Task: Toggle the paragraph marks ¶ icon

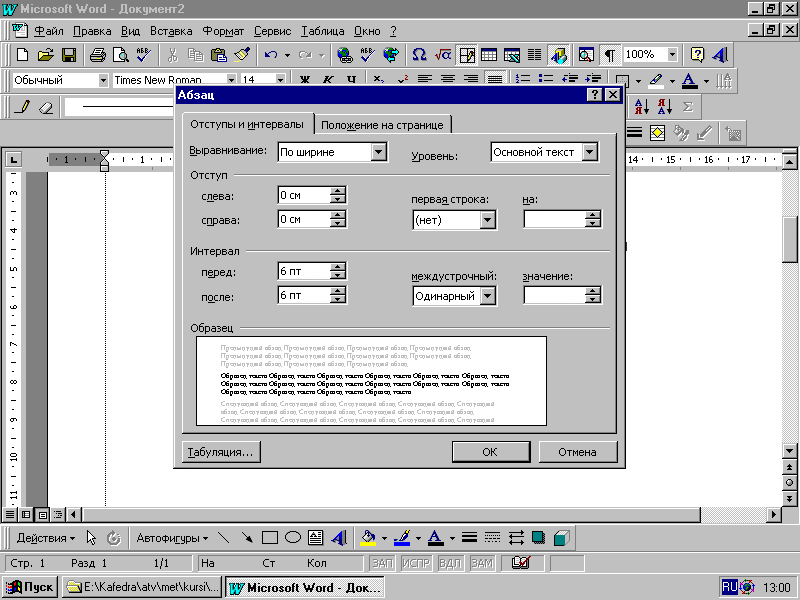Action: (x=609, y=55)
